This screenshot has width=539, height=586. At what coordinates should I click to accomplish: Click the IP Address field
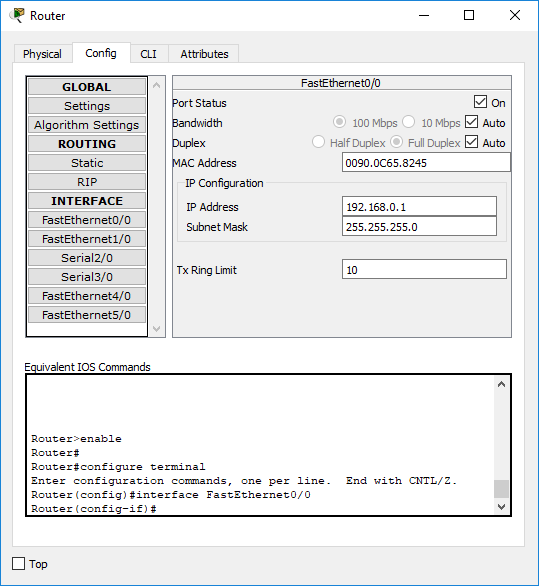click(419, 207)
